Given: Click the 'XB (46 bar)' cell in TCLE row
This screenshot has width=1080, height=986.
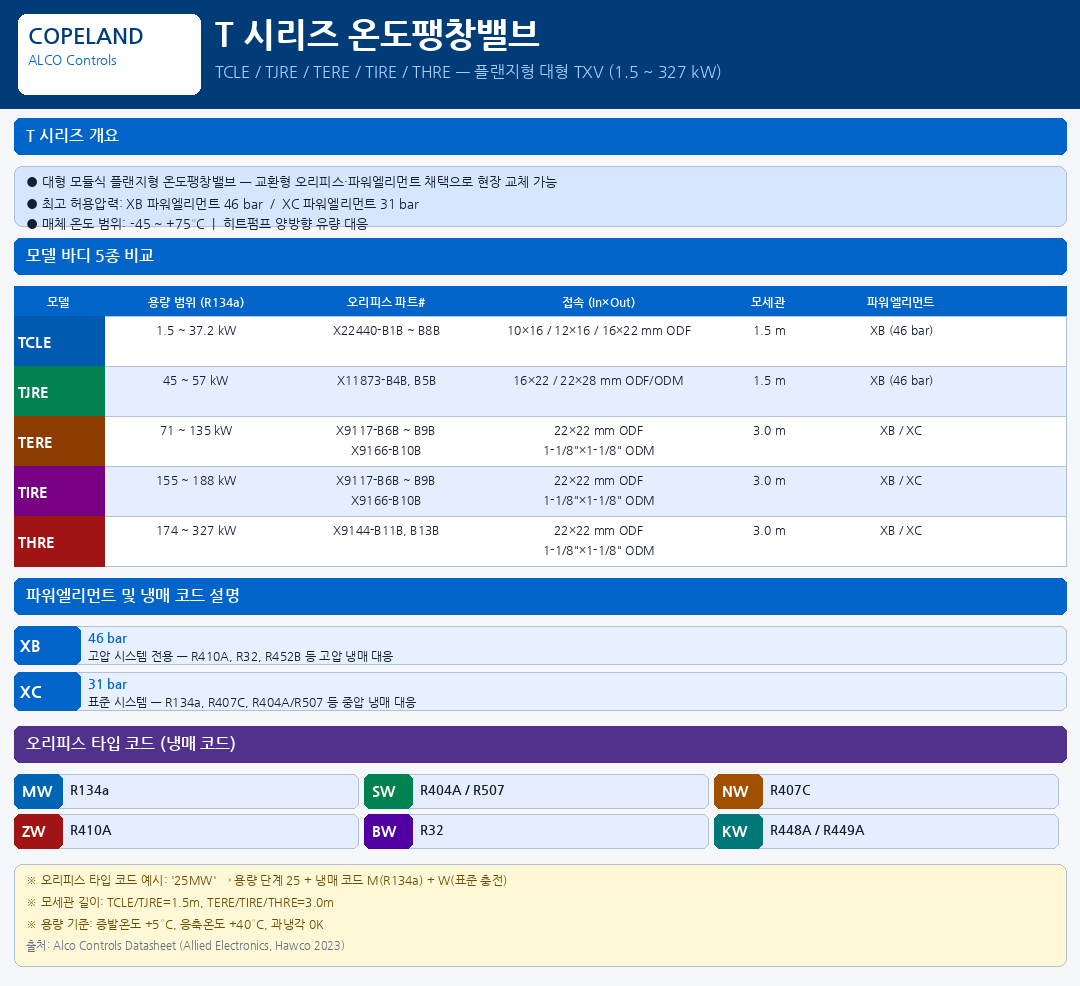Looking at the screenshot, I should pos(901,331).
